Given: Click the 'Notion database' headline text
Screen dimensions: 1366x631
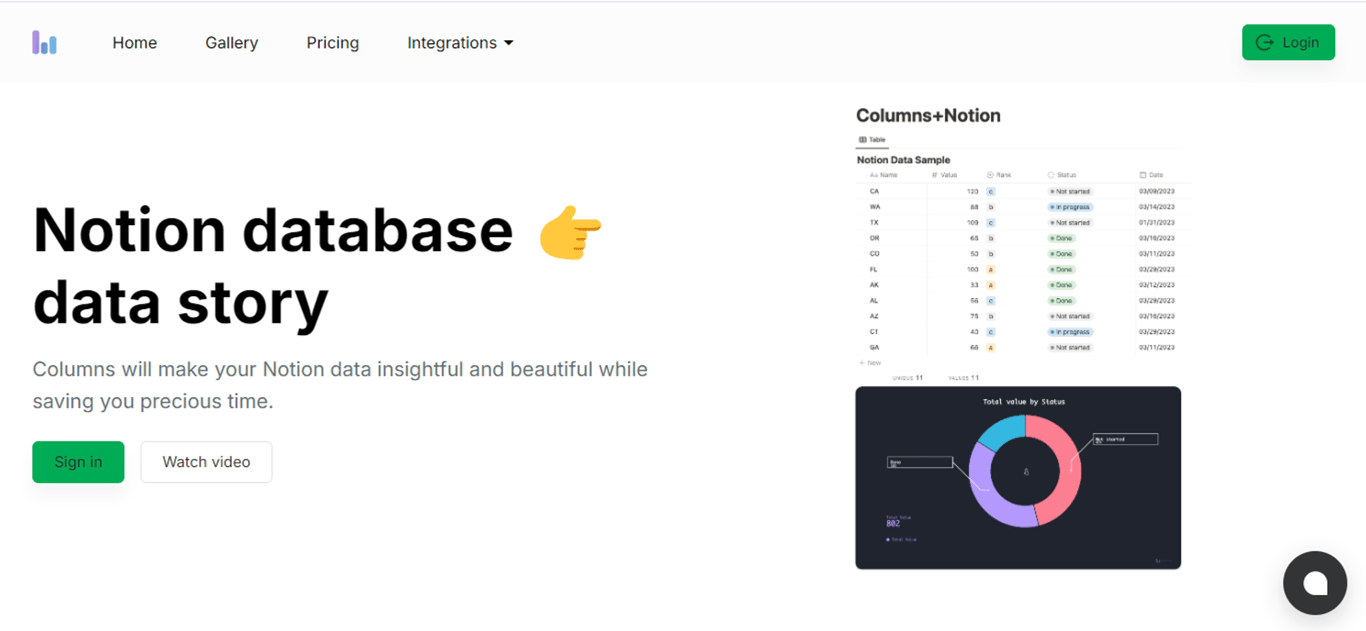Looking at the screenshot, I should click(273, 230).
